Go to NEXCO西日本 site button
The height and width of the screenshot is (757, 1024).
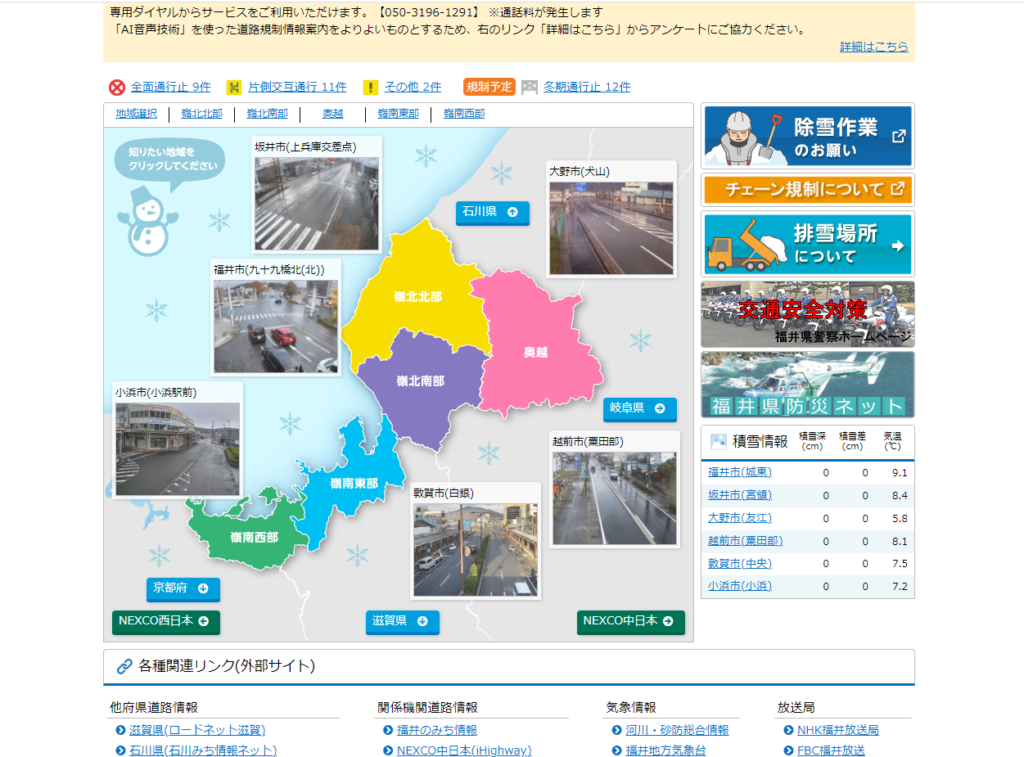(166, 621)
